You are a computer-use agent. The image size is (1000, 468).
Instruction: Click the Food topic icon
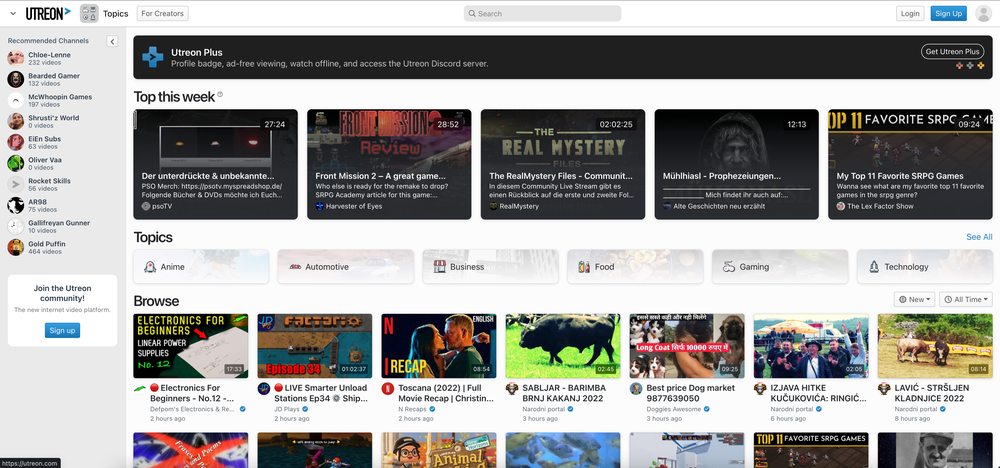(584, 267)
